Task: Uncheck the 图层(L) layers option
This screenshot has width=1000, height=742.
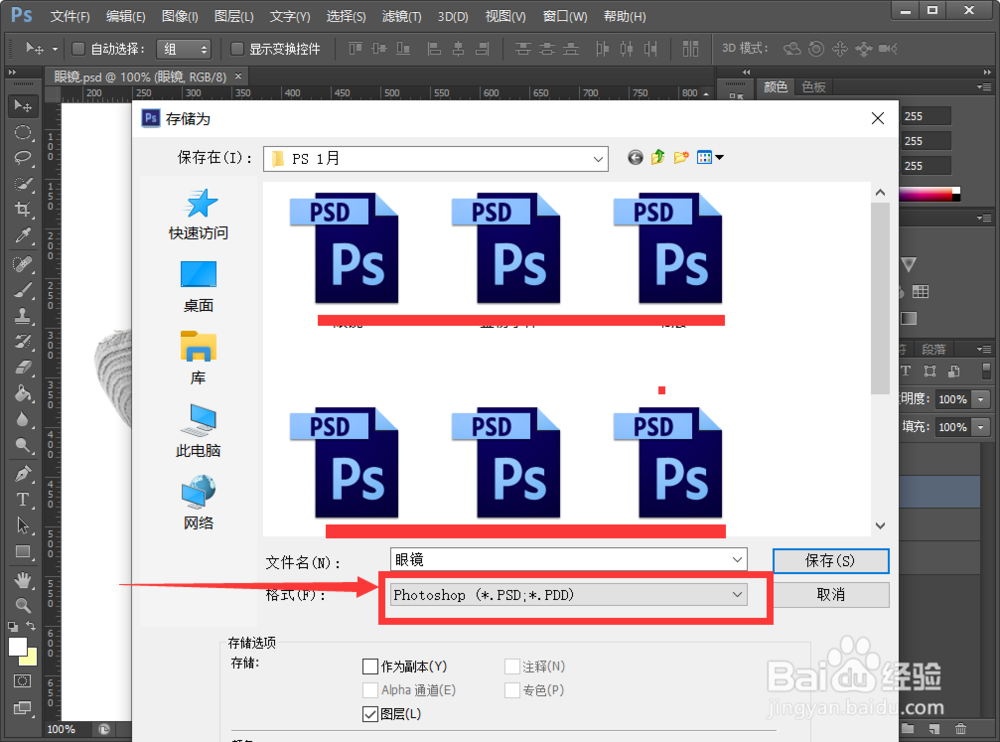Action: click(370, 714)
